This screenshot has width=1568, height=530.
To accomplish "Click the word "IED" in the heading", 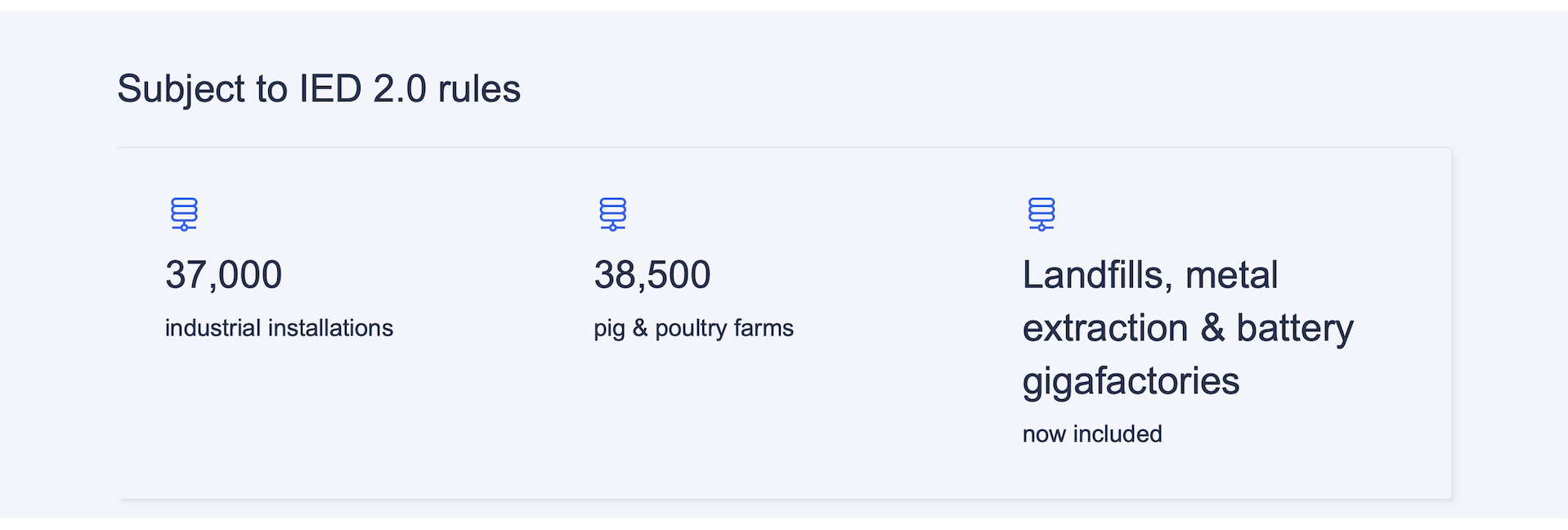I will (x=330, y=88).
